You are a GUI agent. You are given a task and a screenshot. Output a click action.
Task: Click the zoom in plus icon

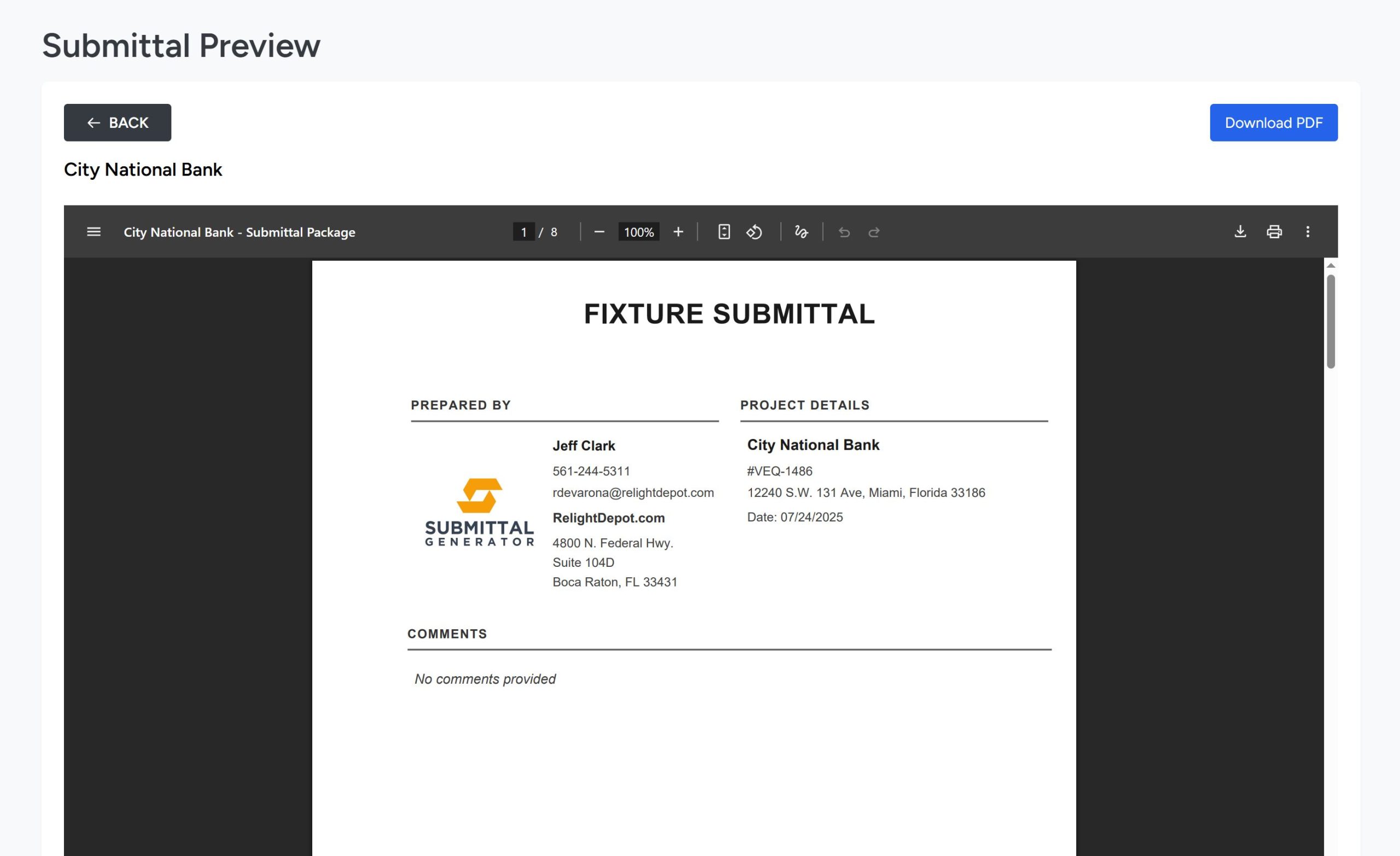(678, 232)
